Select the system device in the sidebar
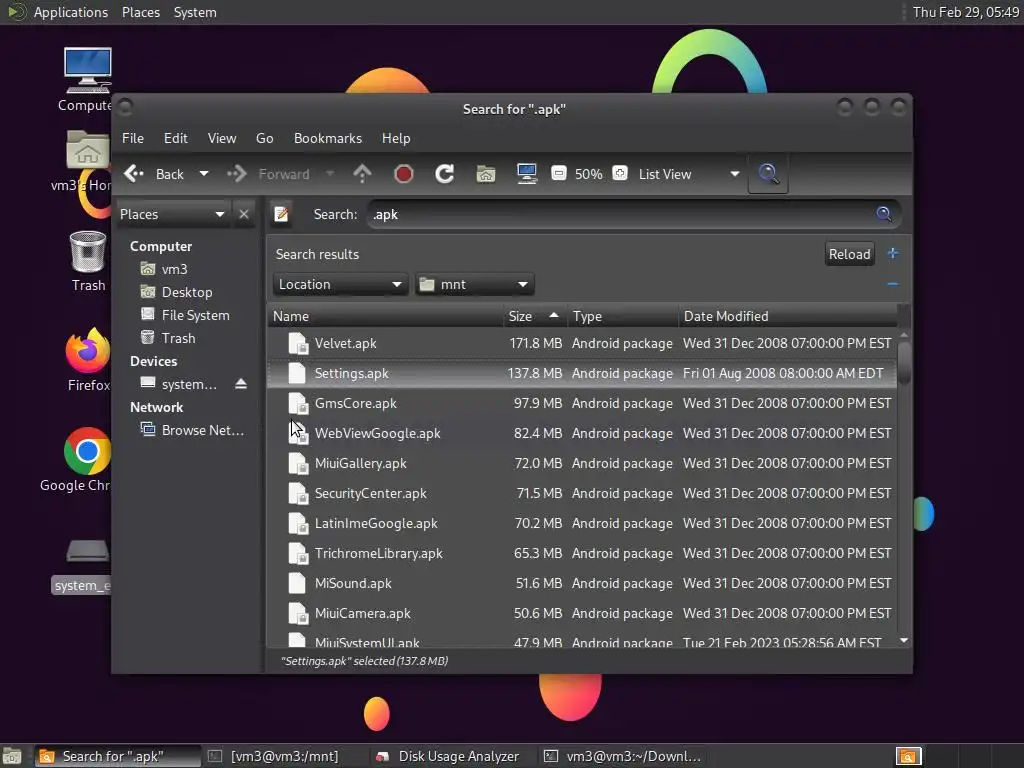Image resolution: width=1024 pixels, height=768 pixels. 189,384
